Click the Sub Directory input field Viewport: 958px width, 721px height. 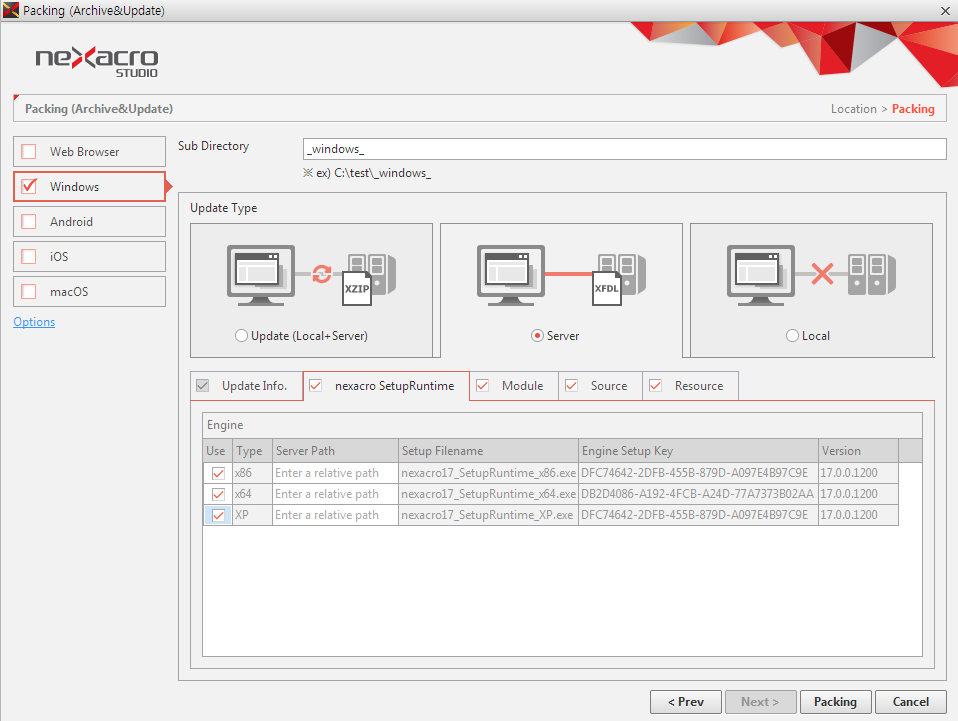(x=624, y=149)
